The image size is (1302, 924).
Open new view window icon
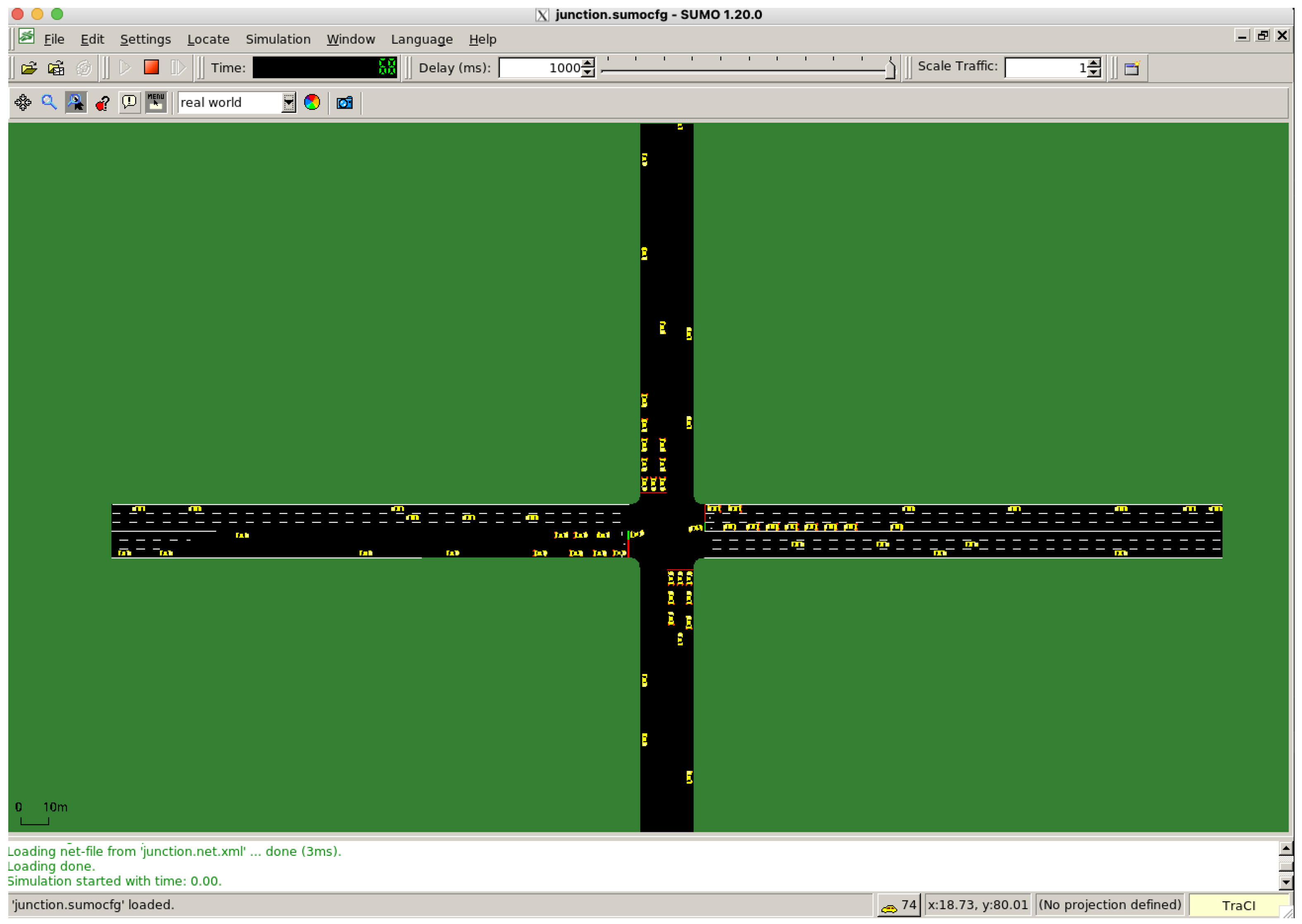pyautogui.click(x=1132, y=68)
